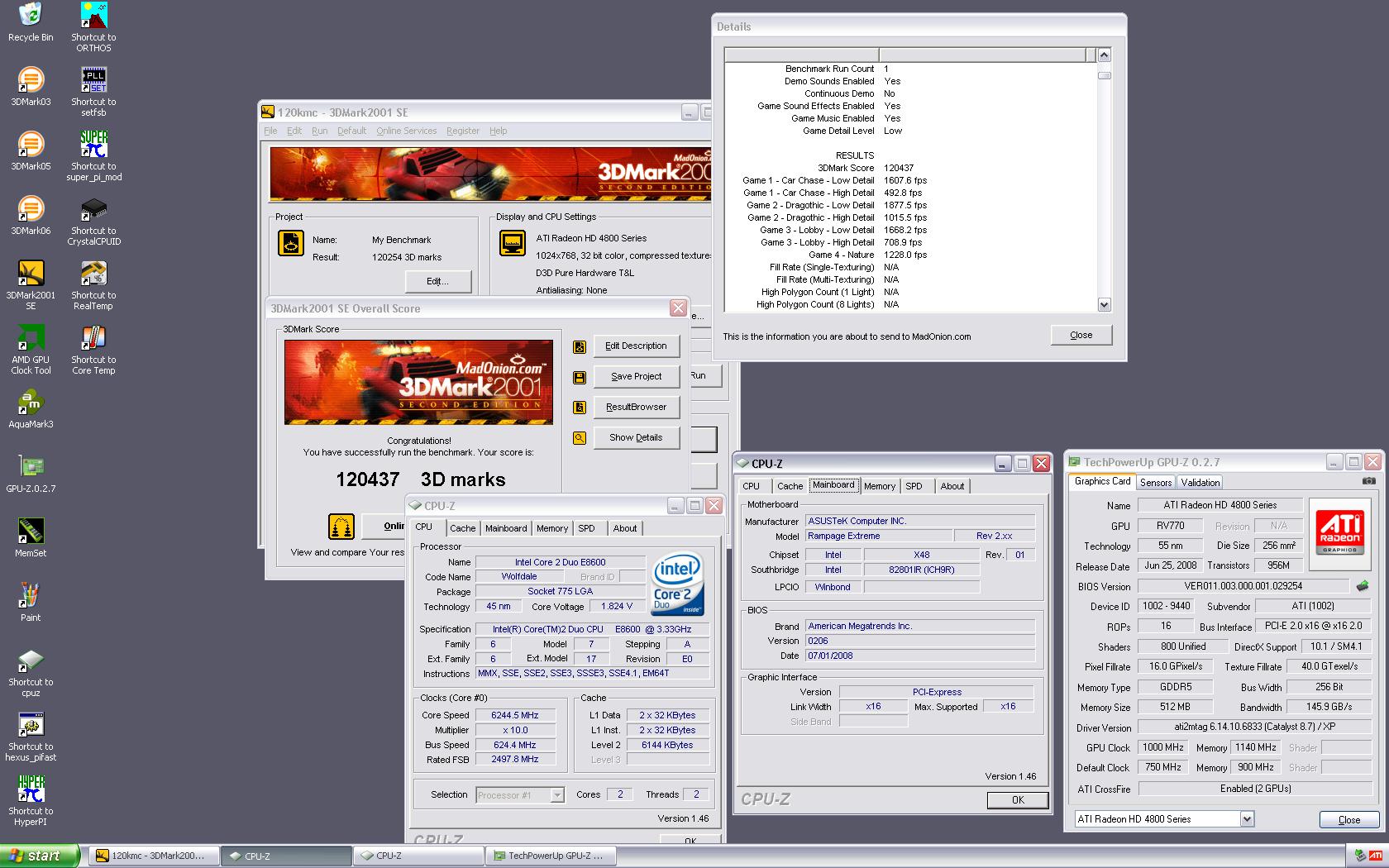Screen dimensions: 1389x868
Task: Select the Cache tab in front CPU-Z window
Action: coord(462,528)
